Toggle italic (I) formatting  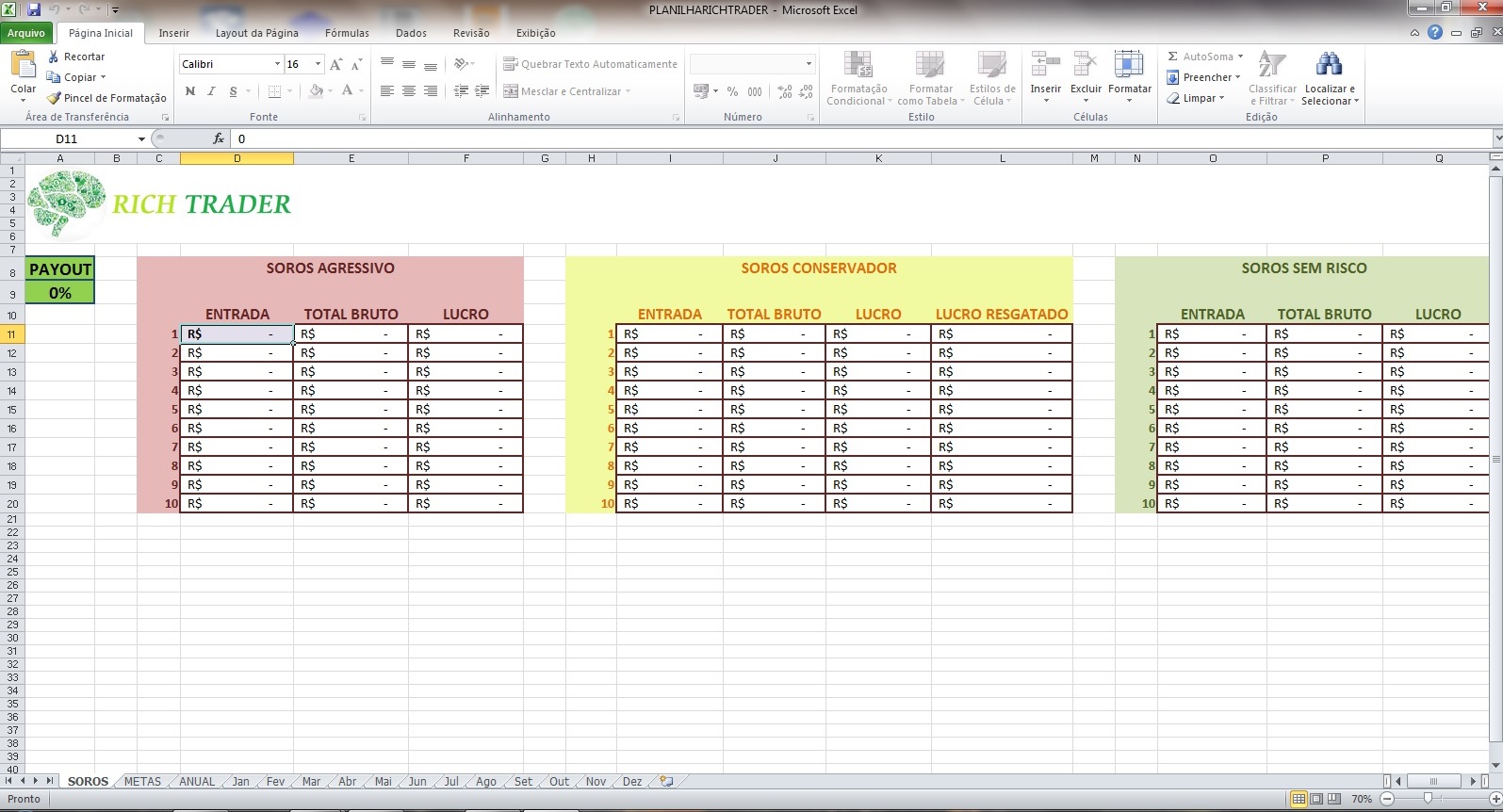211,91
